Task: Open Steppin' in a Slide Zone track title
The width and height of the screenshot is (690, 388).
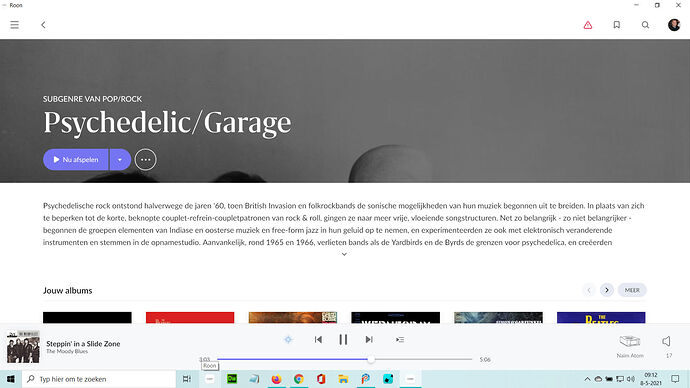Action: 83,344
